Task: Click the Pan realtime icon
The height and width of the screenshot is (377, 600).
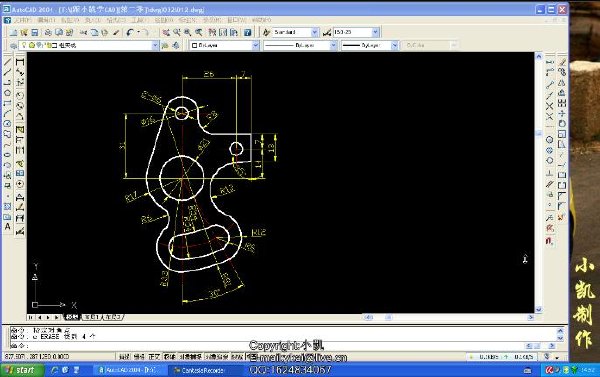Action: pyautogui.click(x=166, y=33)
